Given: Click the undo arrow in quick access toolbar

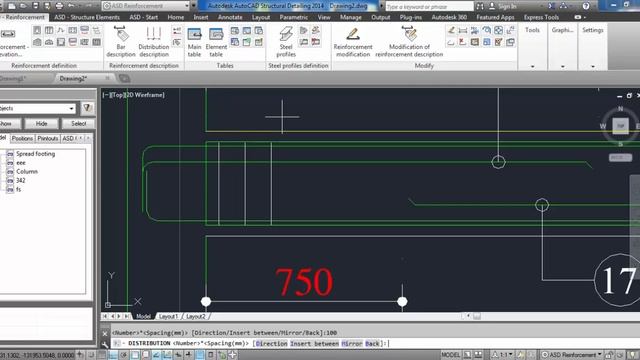Looking at the screenshot, I should [71, 6].
